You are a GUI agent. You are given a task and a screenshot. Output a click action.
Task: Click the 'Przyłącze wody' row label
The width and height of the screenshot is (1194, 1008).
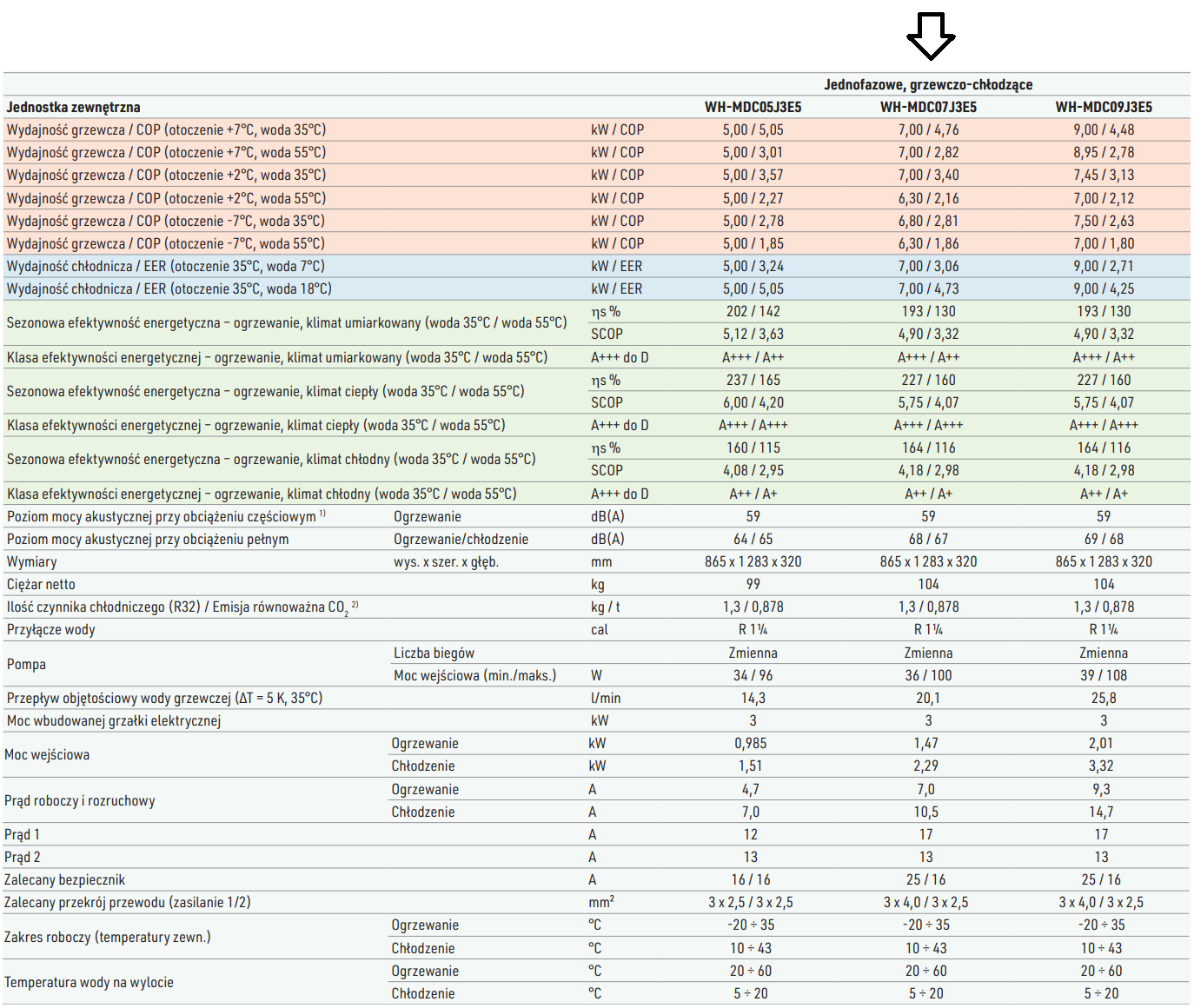tap(50, 629)
